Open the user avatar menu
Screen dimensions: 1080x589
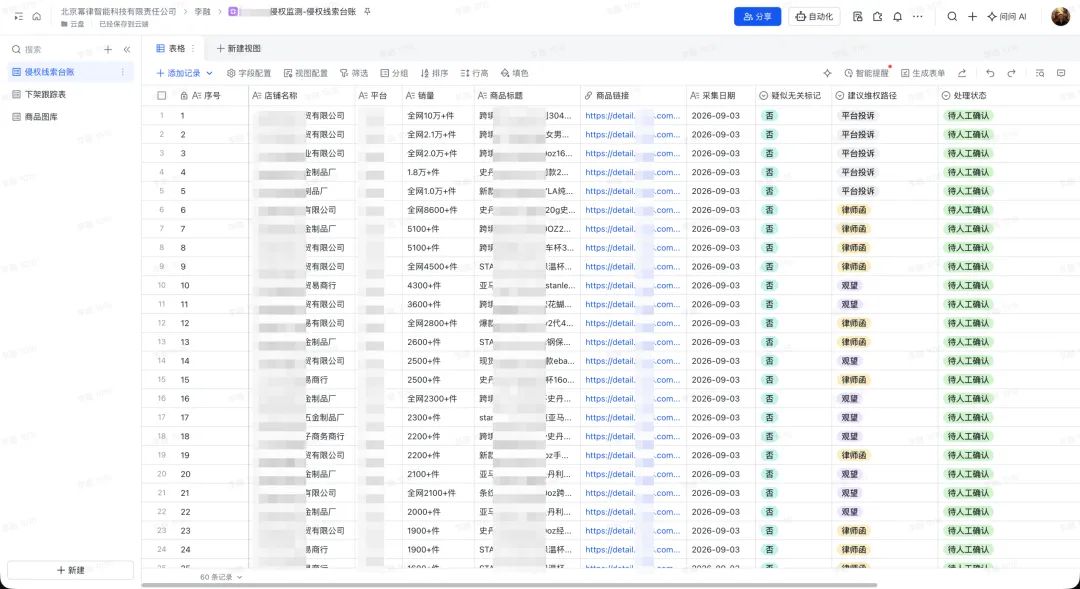click(1061, 17)
